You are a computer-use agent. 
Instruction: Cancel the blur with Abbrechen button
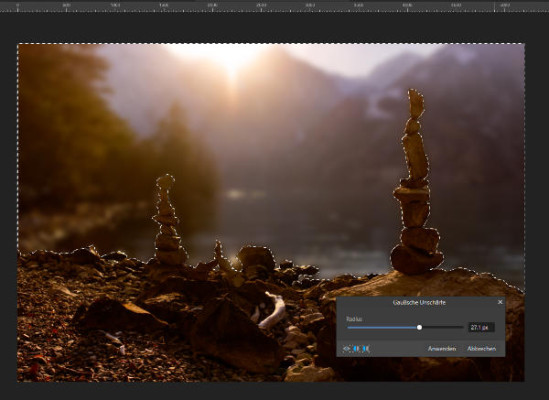(x=481, y=349)
